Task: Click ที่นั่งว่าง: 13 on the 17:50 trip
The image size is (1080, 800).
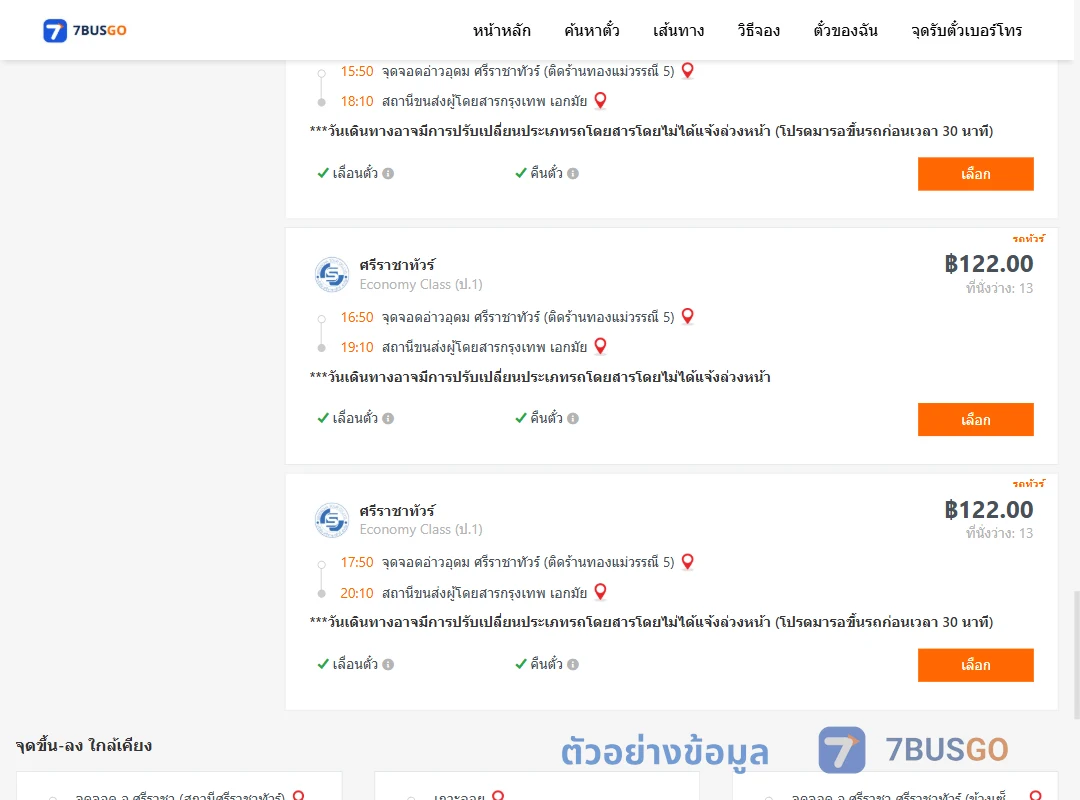Action: click(999, 533)
